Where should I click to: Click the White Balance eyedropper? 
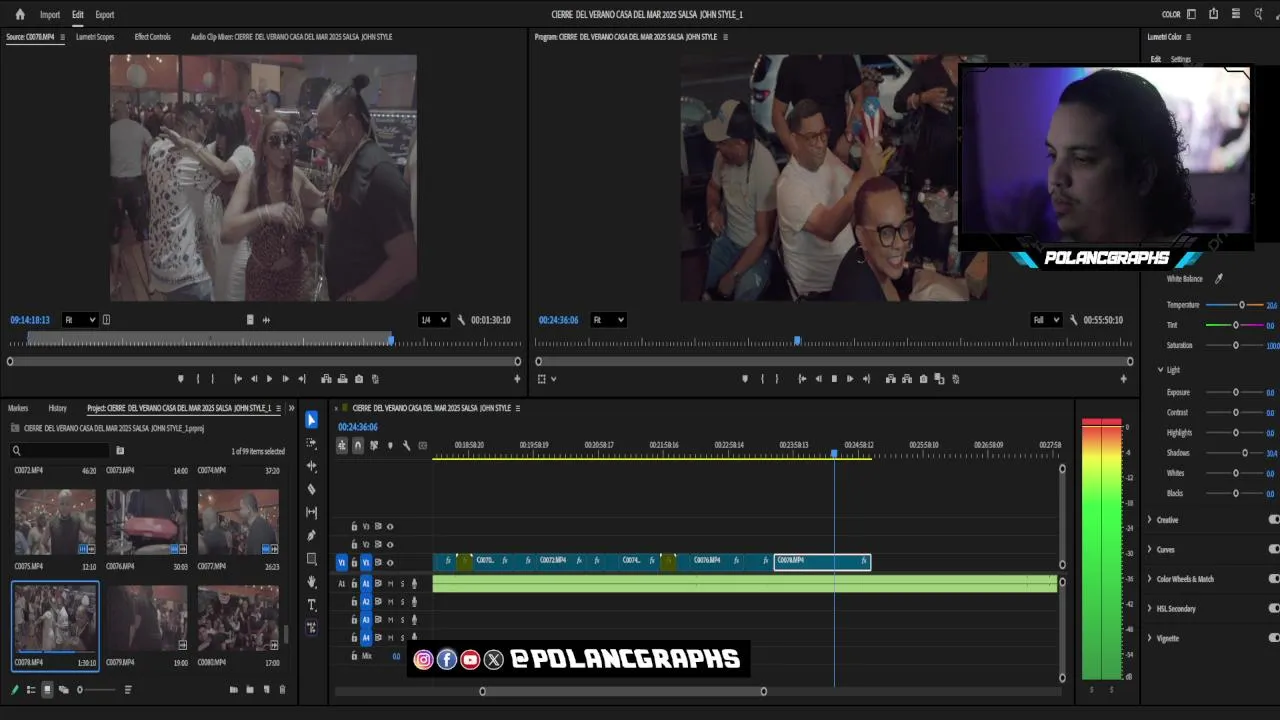click(1218, 279)
